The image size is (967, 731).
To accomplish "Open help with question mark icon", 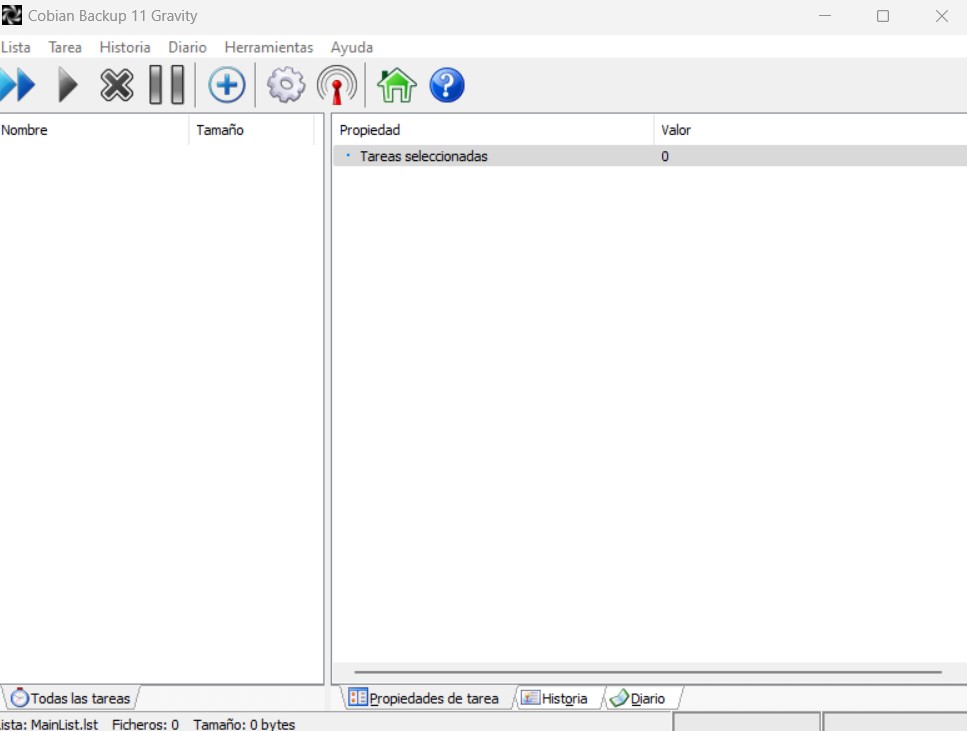I will coord(447,86).
